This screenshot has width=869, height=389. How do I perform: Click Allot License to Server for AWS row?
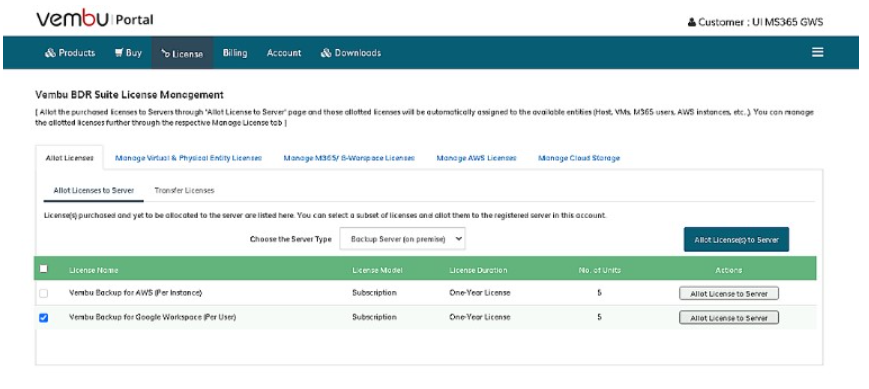pos(729,294)
